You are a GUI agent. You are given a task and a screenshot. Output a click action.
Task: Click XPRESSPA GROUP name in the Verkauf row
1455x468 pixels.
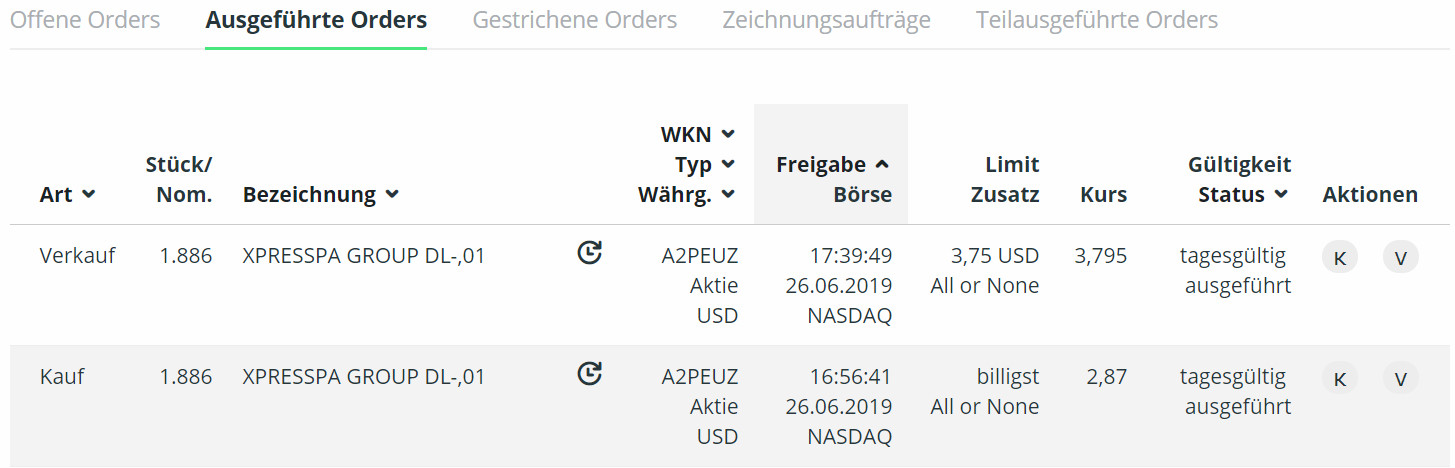pyautogui.click(x=363, y=256)
